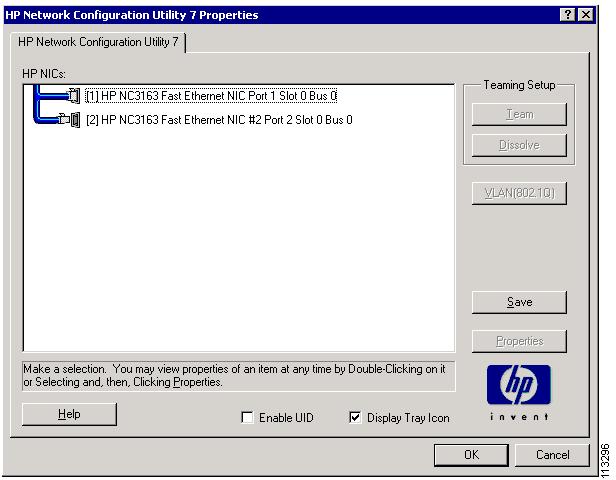Toggle the Enable UID checkbox

click(247, 417)
